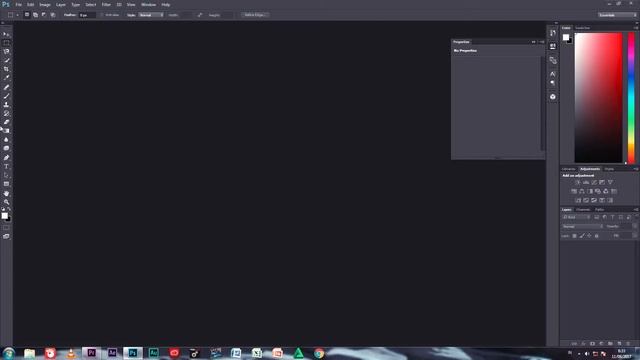Add a Photo Filter adjustment
Image resolution: width=640 pixels, height=360 pixels.
coord(598,191)
